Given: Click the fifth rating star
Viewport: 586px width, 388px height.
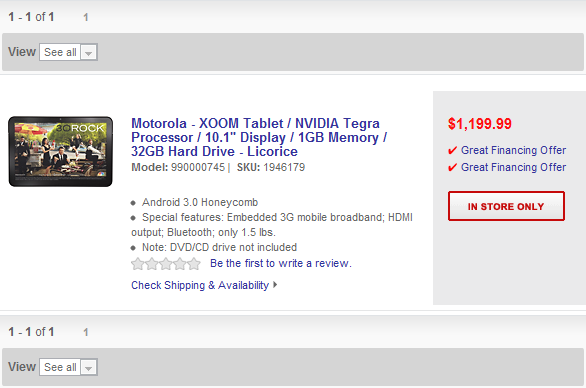Looking at the screenshot, I should (x=194, y=264).
